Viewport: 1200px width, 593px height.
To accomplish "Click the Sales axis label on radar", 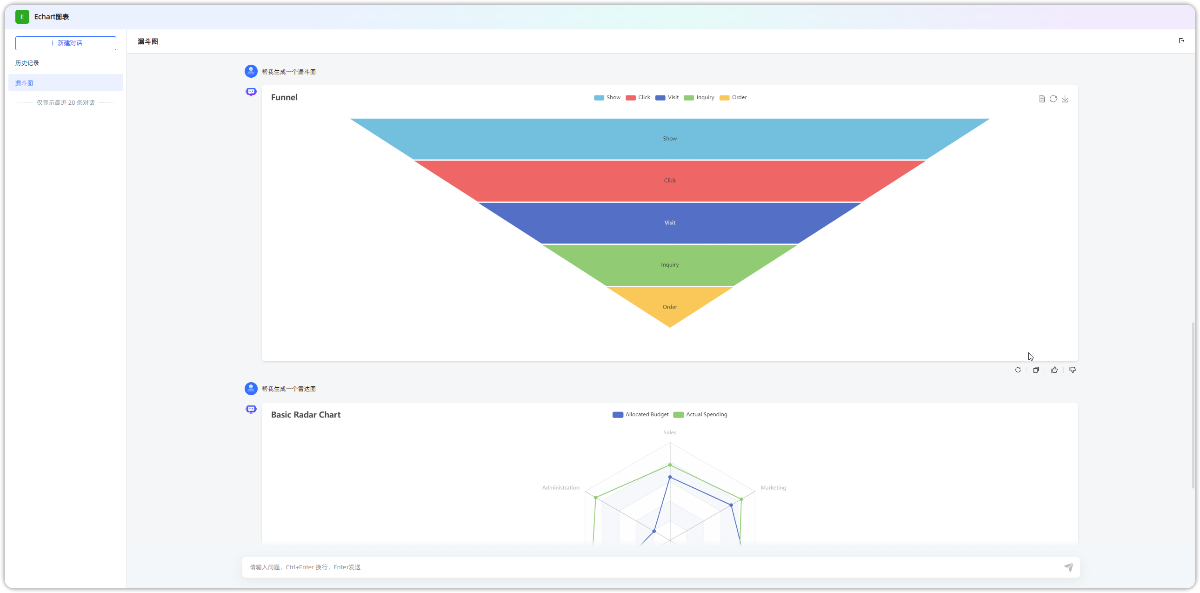I will [x=670, y=432].
